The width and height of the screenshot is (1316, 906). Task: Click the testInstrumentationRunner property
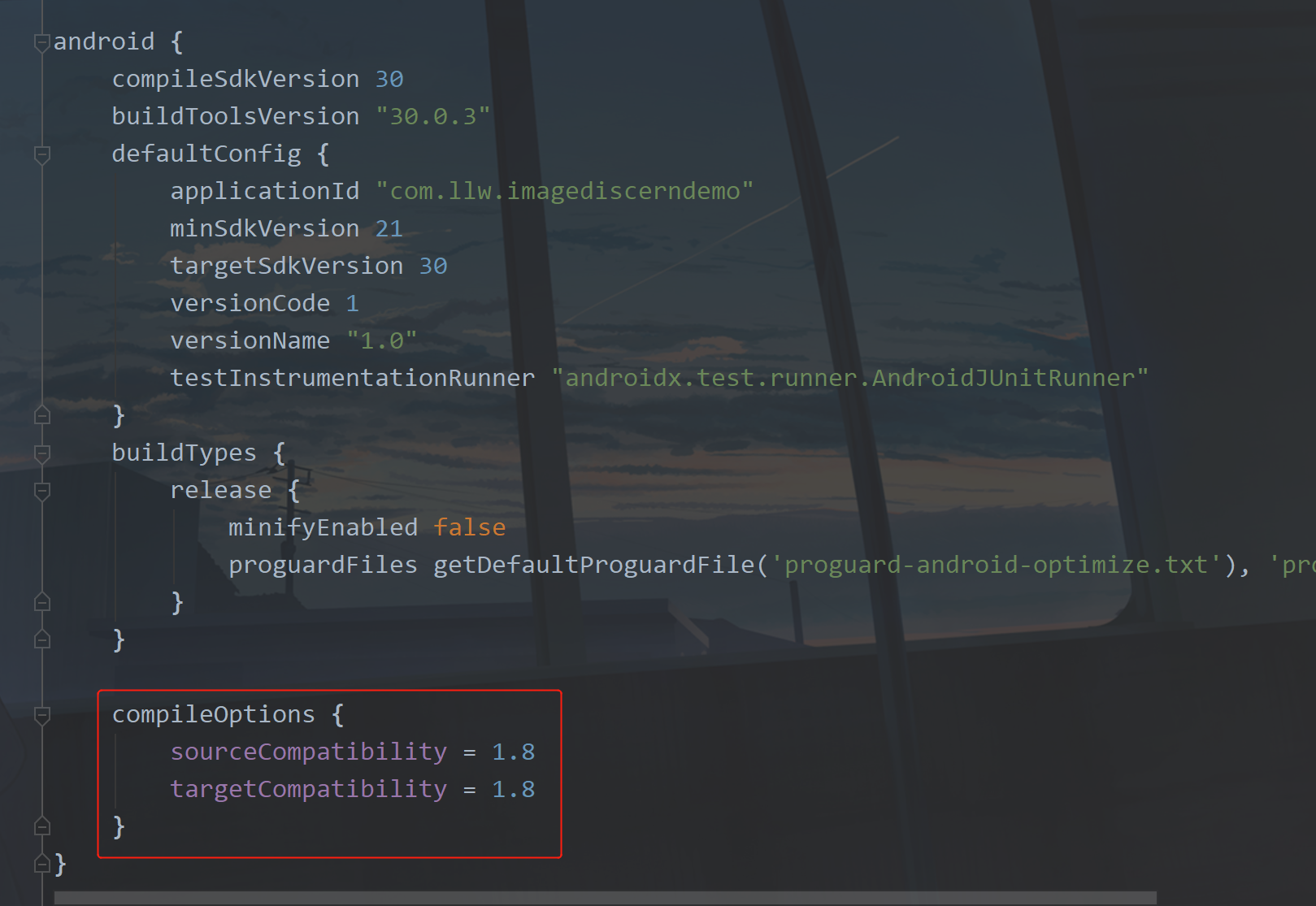click(x=353, y=378)
